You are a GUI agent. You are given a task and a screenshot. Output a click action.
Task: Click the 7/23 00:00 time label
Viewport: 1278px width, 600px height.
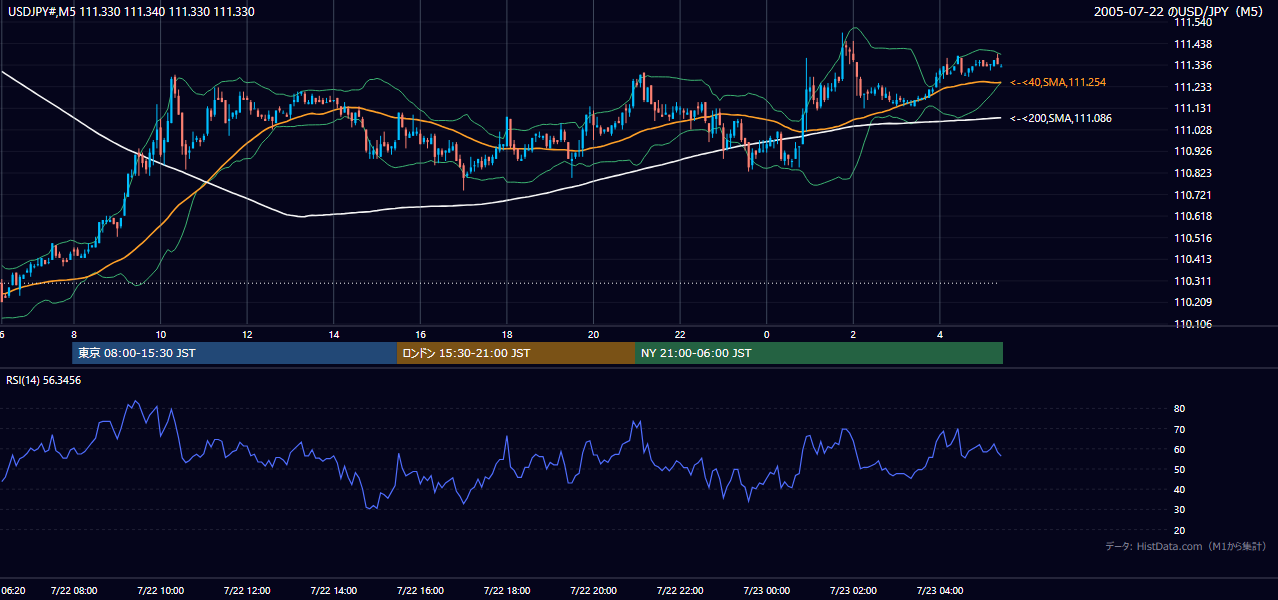tap(767, 591)
